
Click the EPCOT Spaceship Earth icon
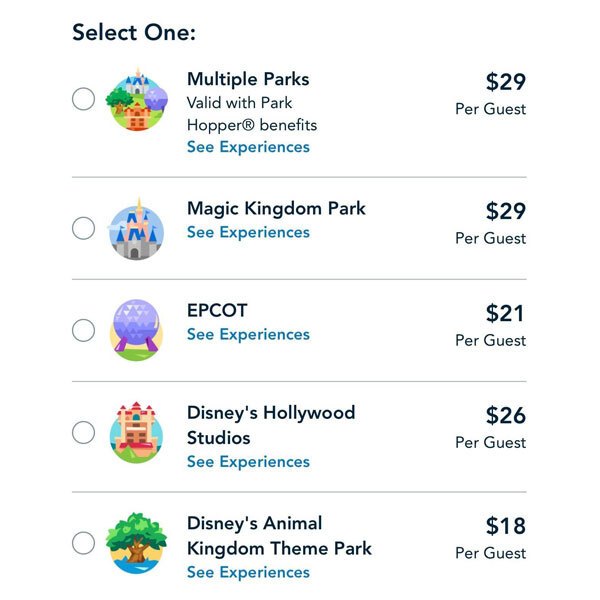click(x=135, y=330)
